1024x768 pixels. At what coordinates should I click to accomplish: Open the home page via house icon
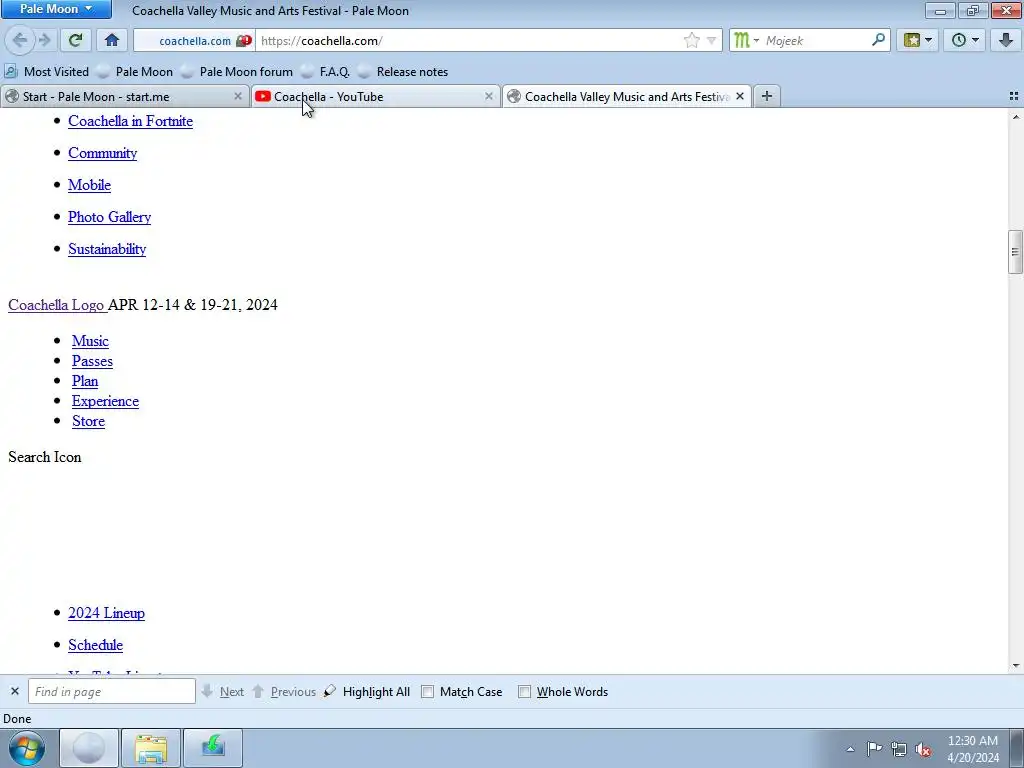coord(112,40)
